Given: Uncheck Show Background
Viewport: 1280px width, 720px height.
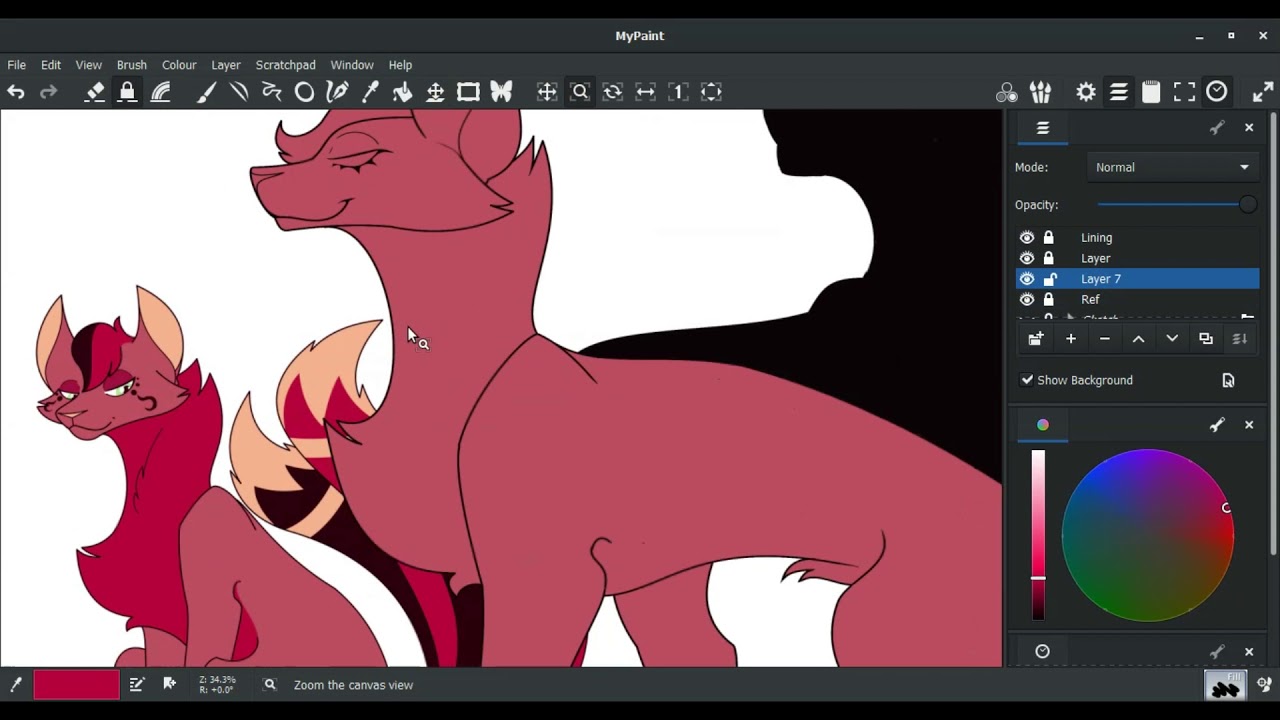Looking at the screenshot, I should 1027,380.
